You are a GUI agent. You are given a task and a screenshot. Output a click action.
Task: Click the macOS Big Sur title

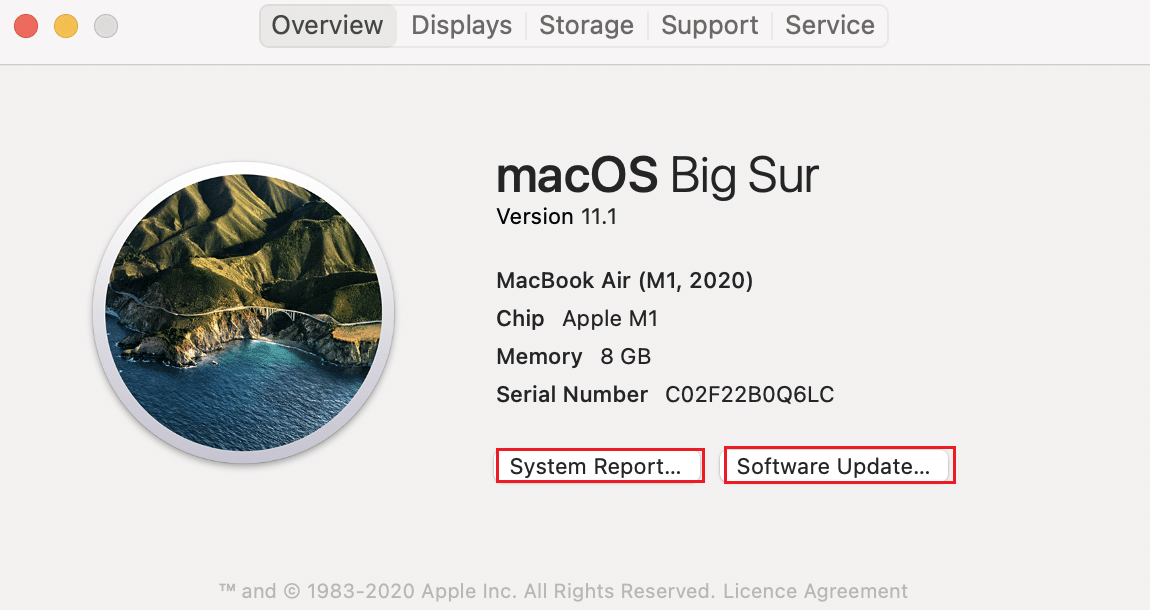657,175
